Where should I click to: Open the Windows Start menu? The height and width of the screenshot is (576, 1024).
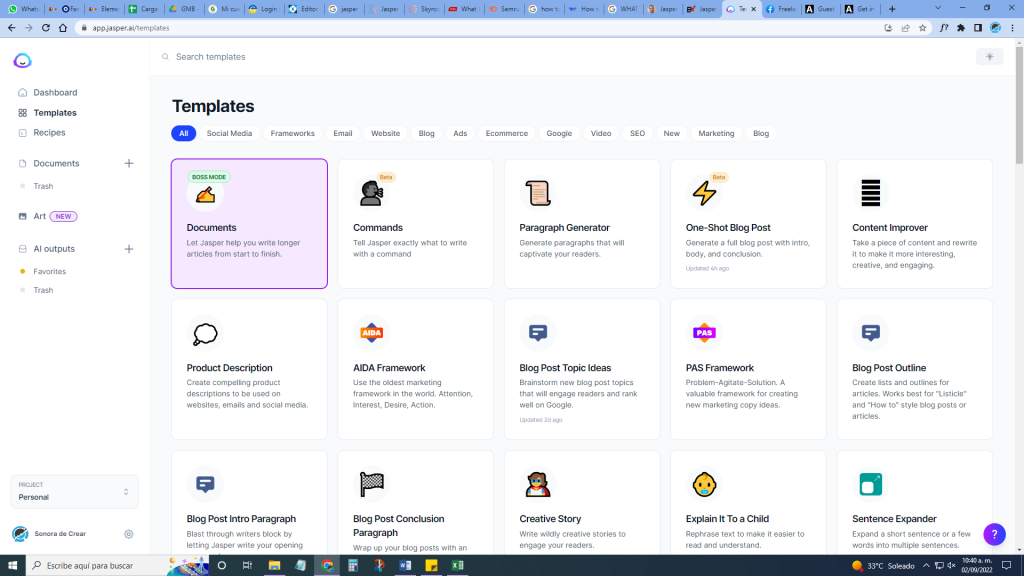coord(12,566)
